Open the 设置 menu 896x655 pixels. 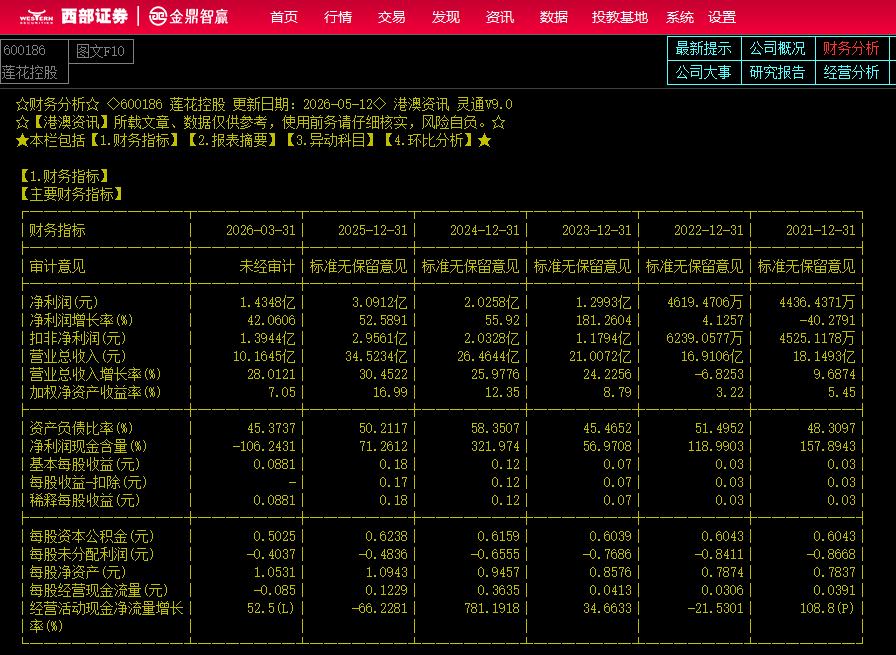coord(722,17)
